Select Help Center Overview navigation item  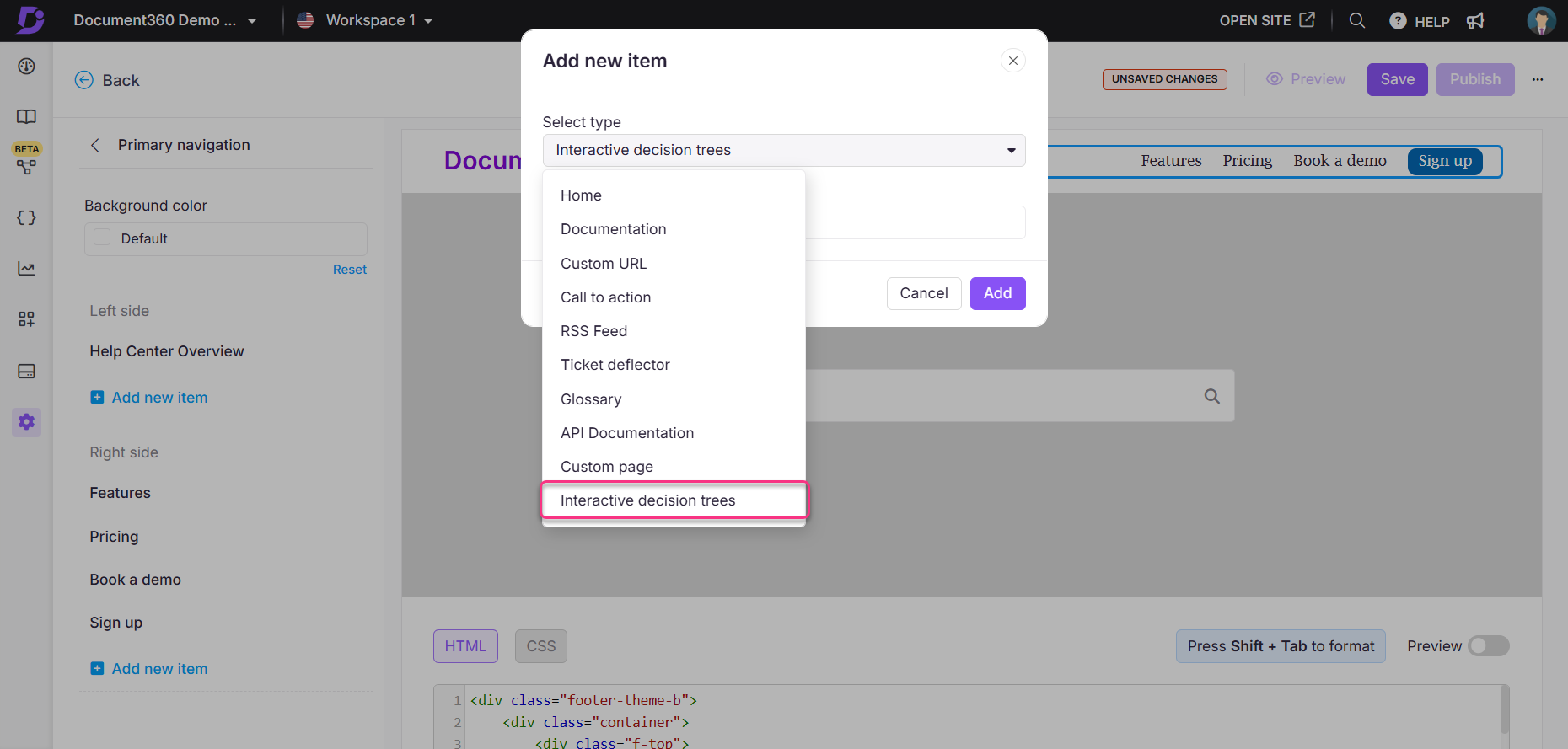(x=167, y=351)
